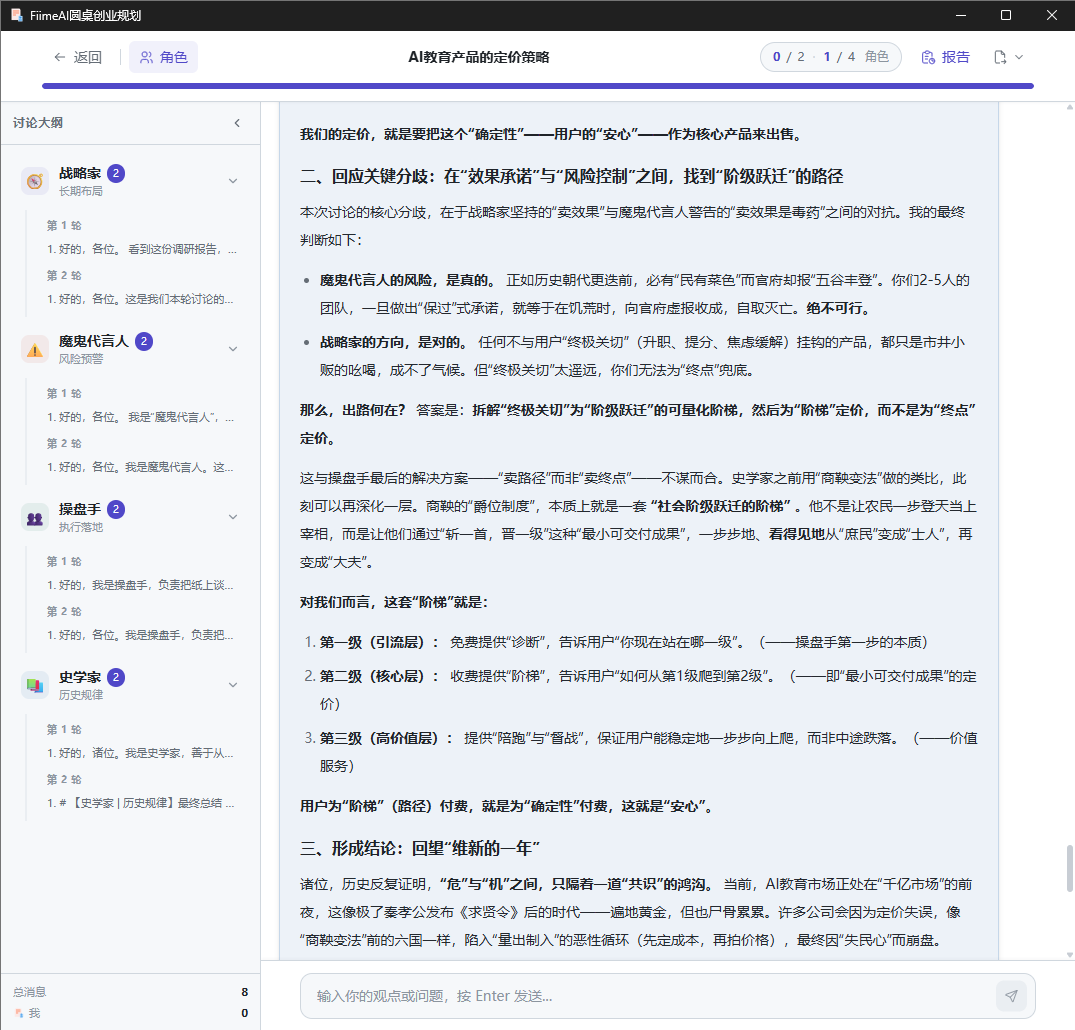Click the 史学家 books avatar icon
The image size is (1075, 1030).
tap(35, 685)
